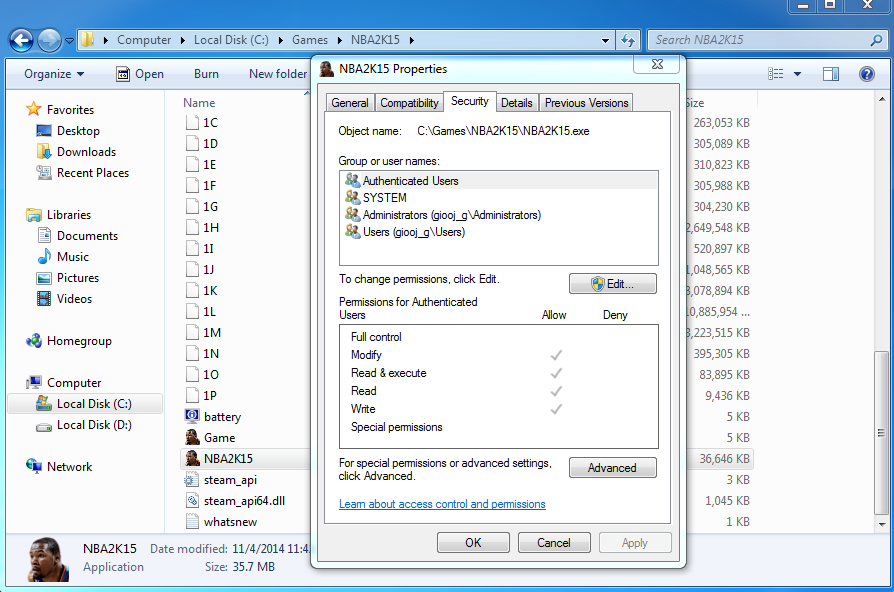Click the folder icon in address bar
Image resolution: width=894 pixels, height=592 pixels.
click(x=87, y=40)
